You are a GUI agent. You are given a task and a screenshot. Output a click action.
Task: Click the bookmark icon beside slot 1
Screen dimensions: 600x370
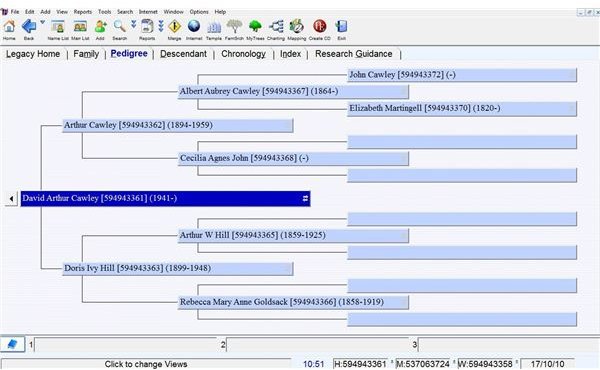click(12, 344)
